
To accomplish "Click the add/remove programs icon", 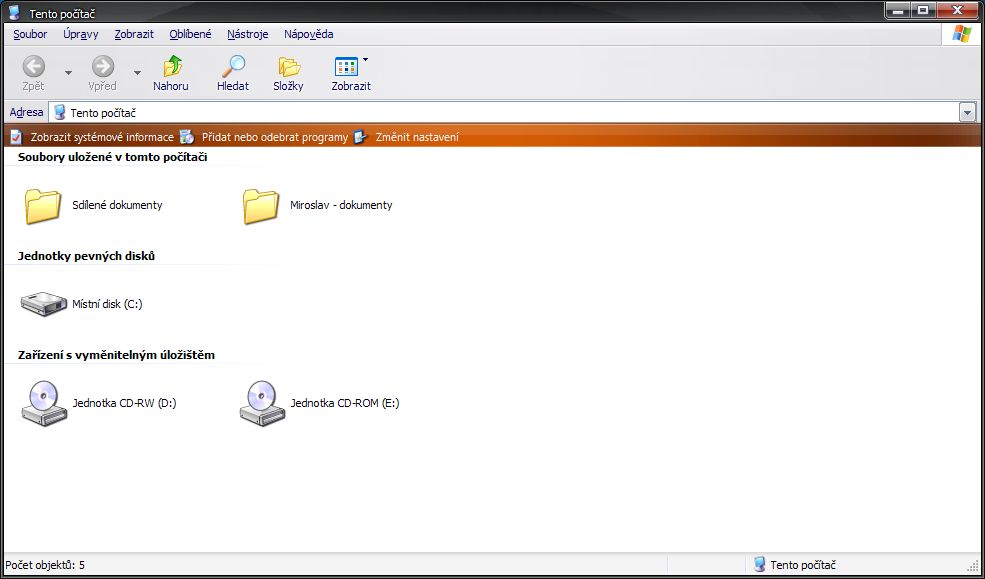I will point(187,137).
